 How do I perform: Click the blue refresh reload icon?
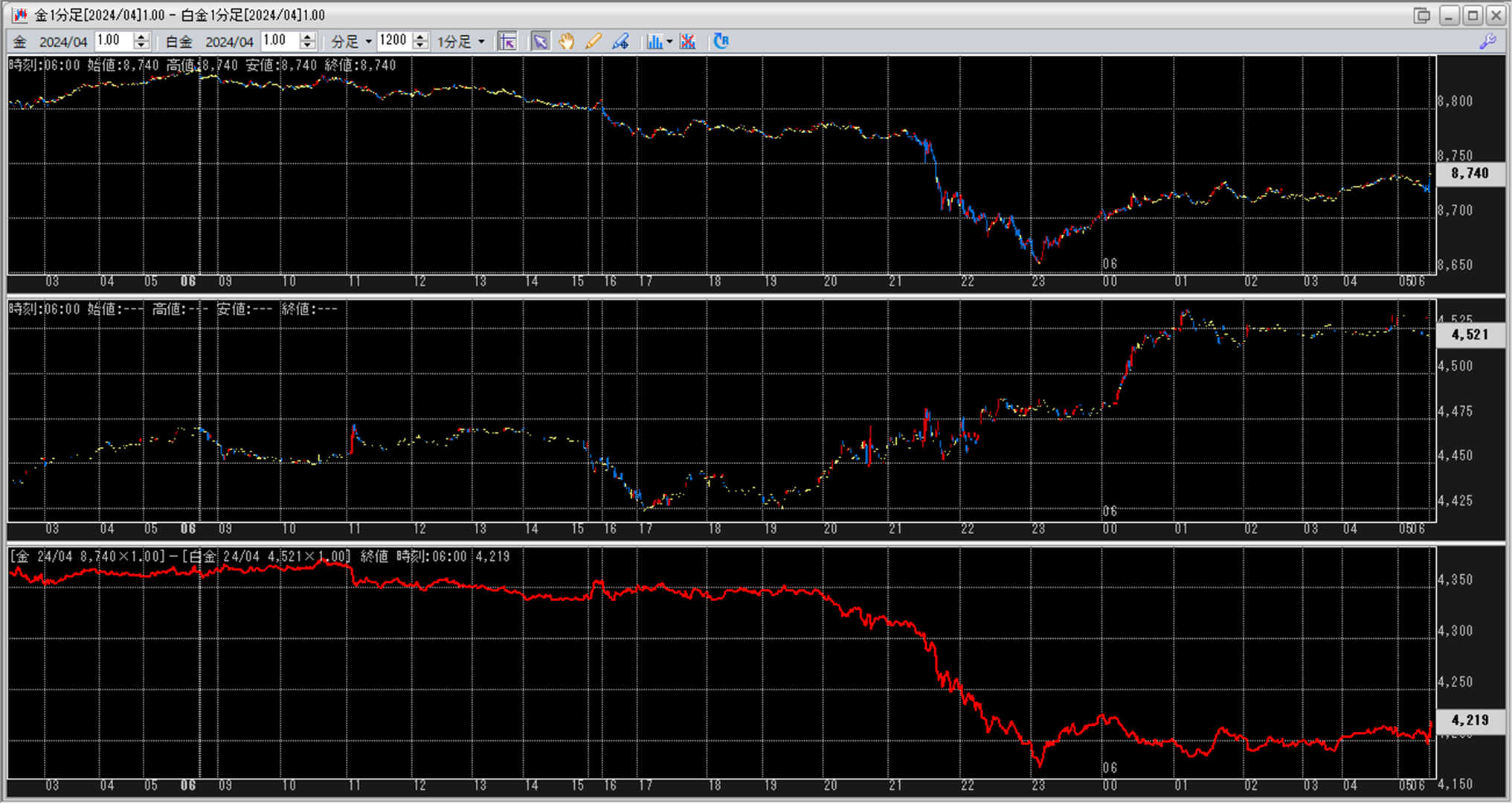721,42
